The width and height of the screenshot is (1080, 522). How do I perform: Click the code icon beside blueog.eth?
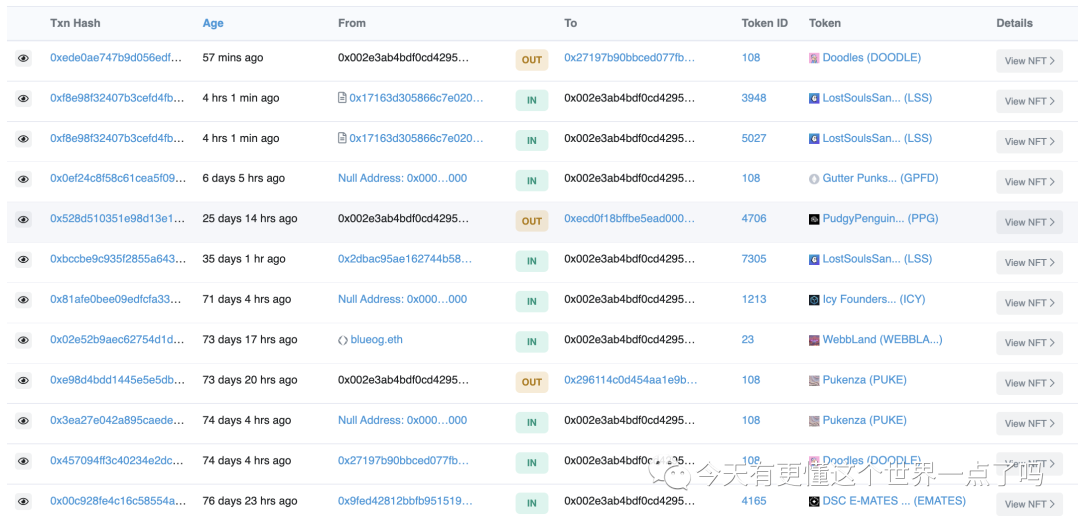[343, 340]
